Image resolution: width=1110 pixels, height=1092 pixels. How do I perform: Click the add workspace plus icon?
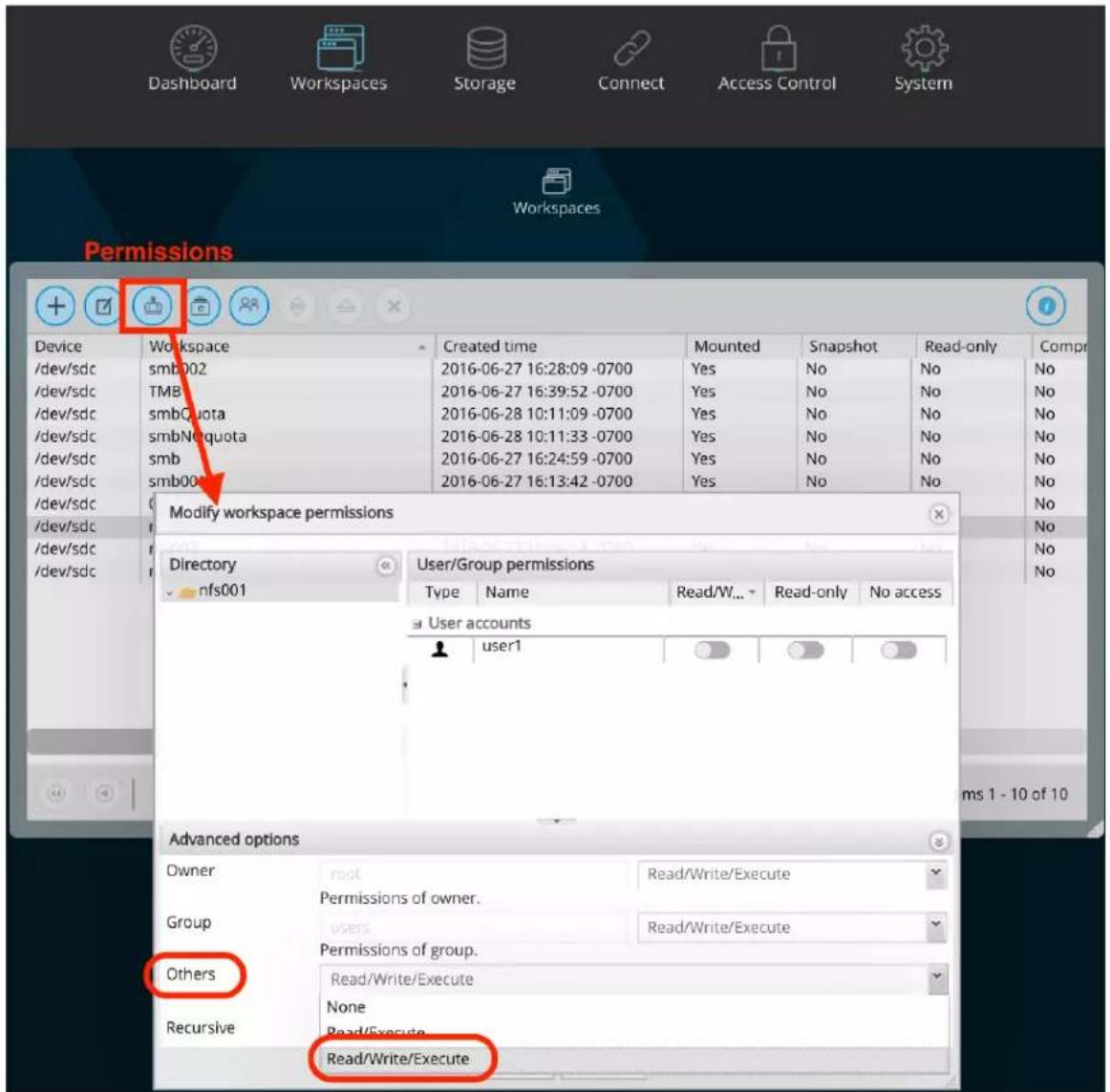(56, 307)
